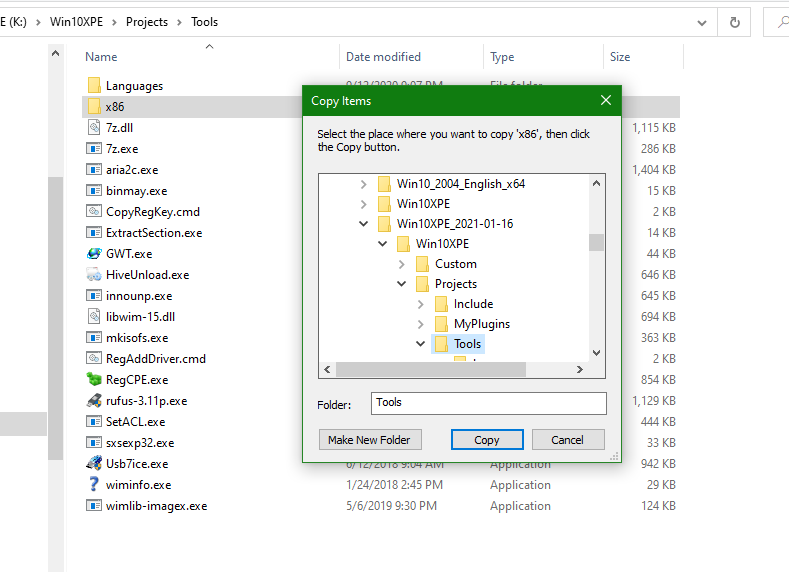This screenshot has width=789, height=572.
Task: Select the wimlib-imagex.exe icon
Action: coord(94,506)
